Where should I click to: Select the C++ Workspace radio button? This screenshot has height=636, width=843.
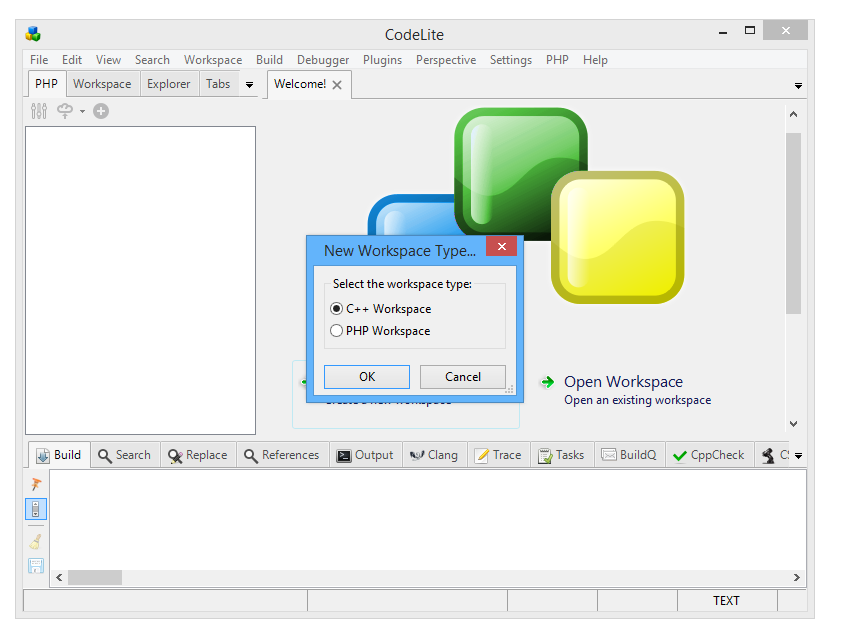pyautogui.click(x=337, y=309)
